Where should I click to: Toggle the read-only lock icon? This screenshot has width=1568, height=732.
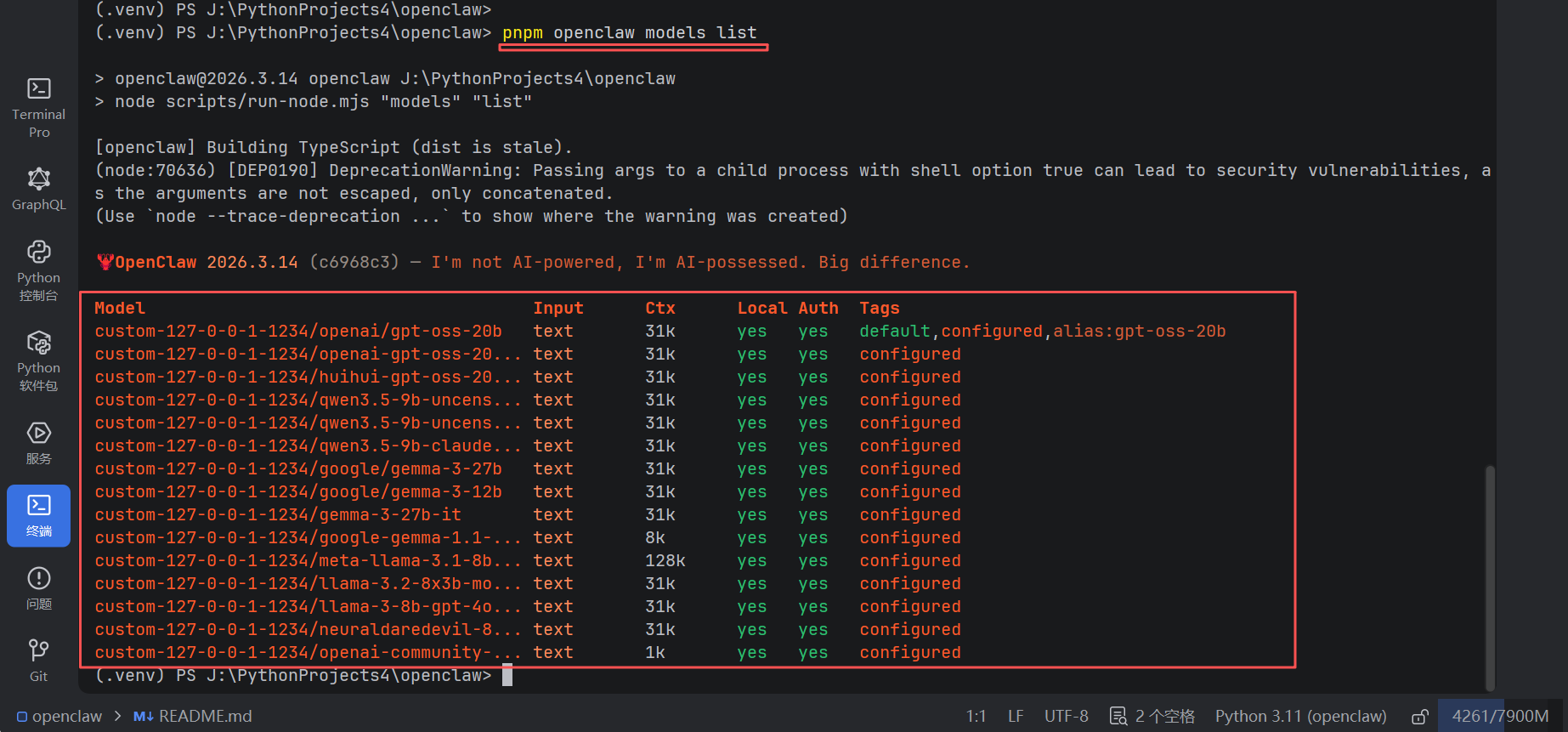pos(1419,717)
